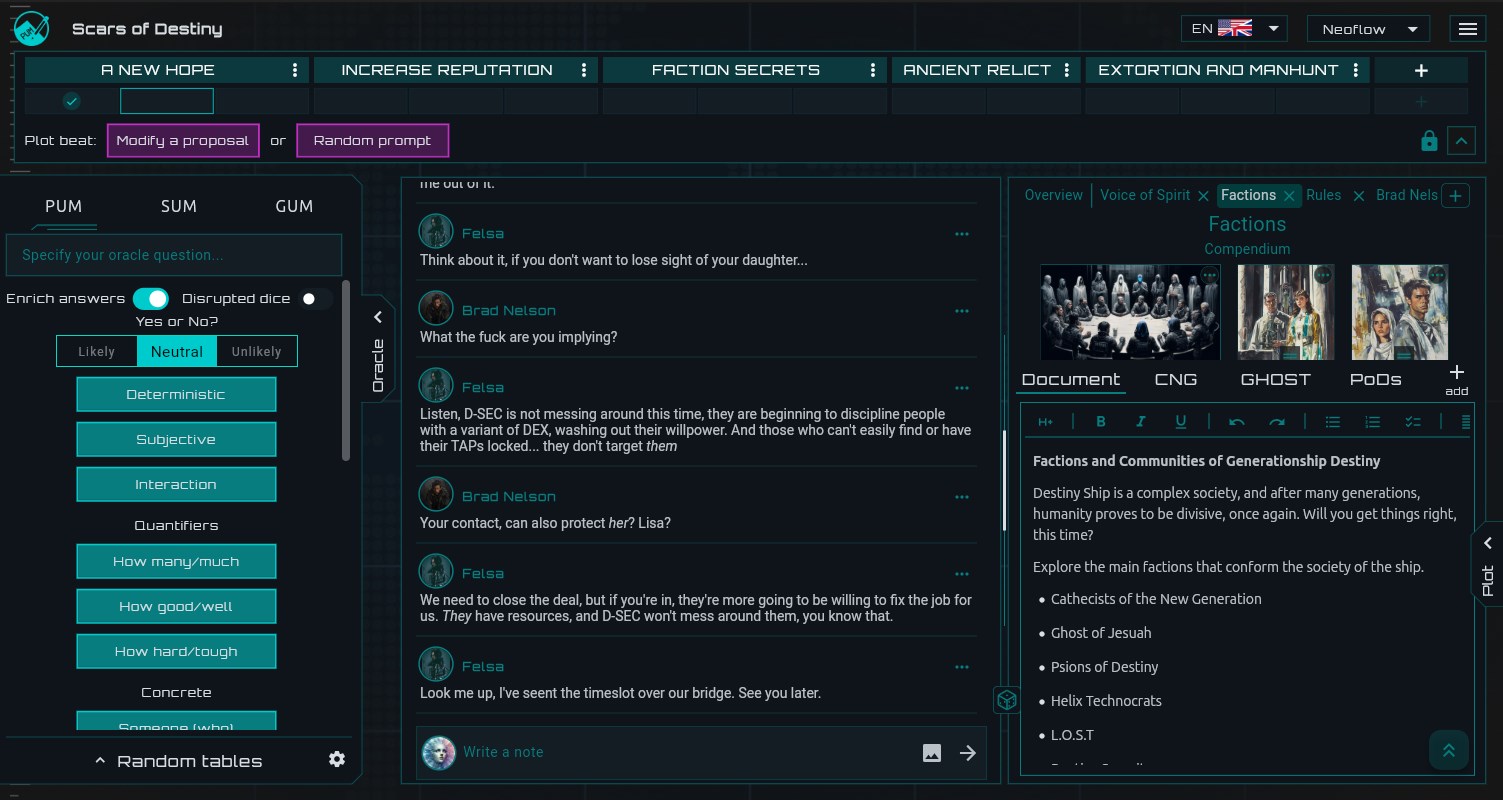Click the Redo icon in the document toolbar
Image resolution: width=1503 pixels, height=800 pixels.
1277,421
